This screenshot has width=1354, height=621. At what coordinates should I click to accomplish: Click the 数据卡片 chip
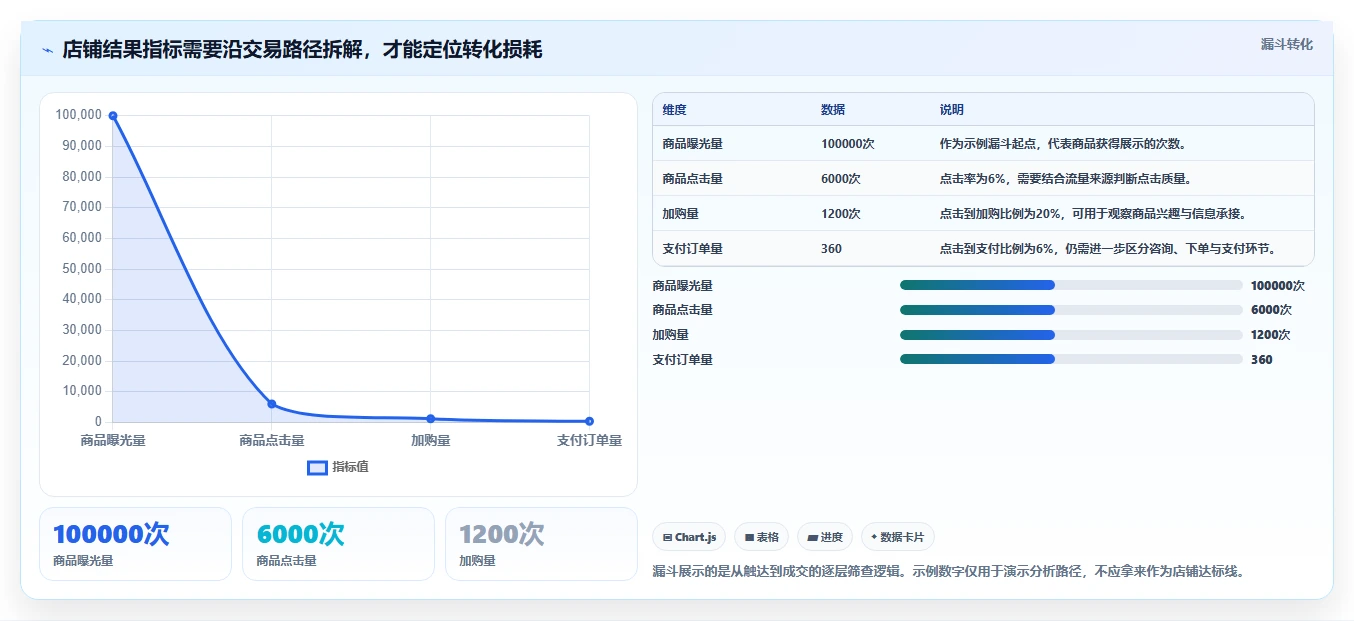(898, 537)
